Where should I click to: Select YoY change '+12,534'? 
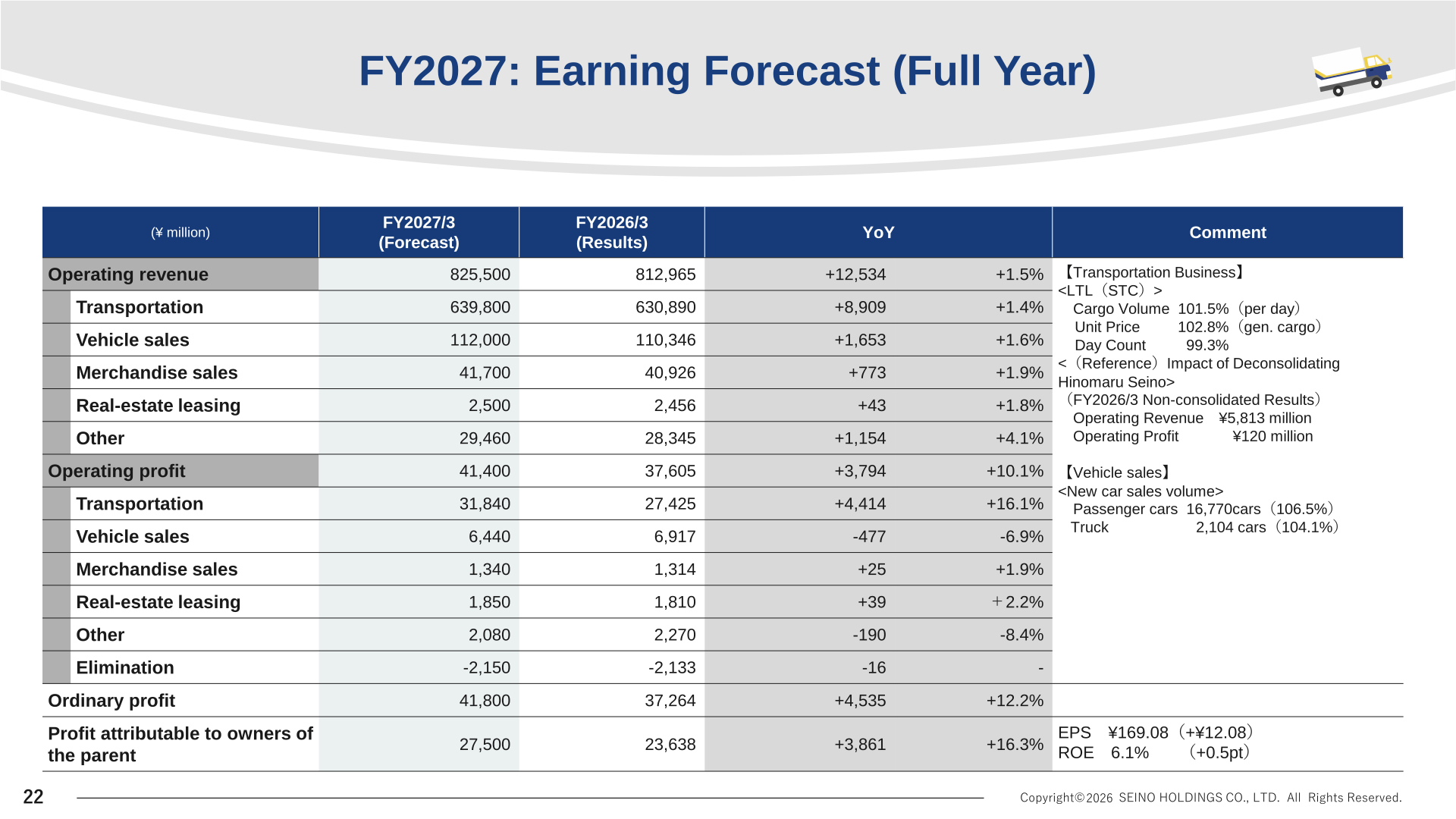pyautogui.click(x=855, y=275)
